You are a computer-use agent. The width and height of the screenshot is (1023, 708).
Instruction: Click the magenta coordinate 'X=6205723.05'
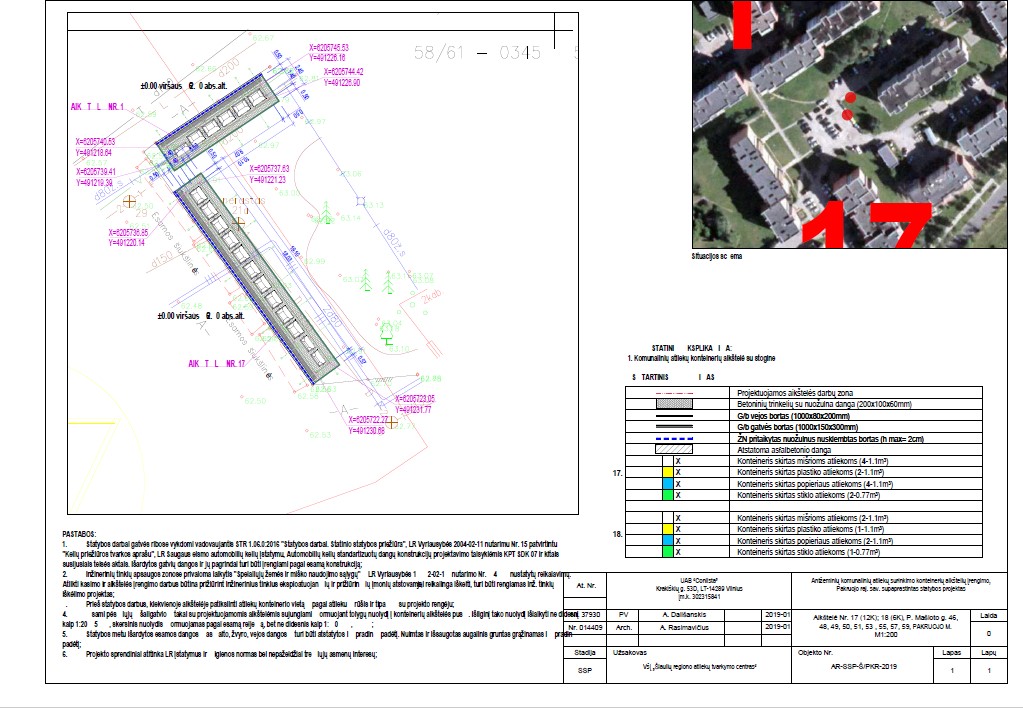coord(415,399)
